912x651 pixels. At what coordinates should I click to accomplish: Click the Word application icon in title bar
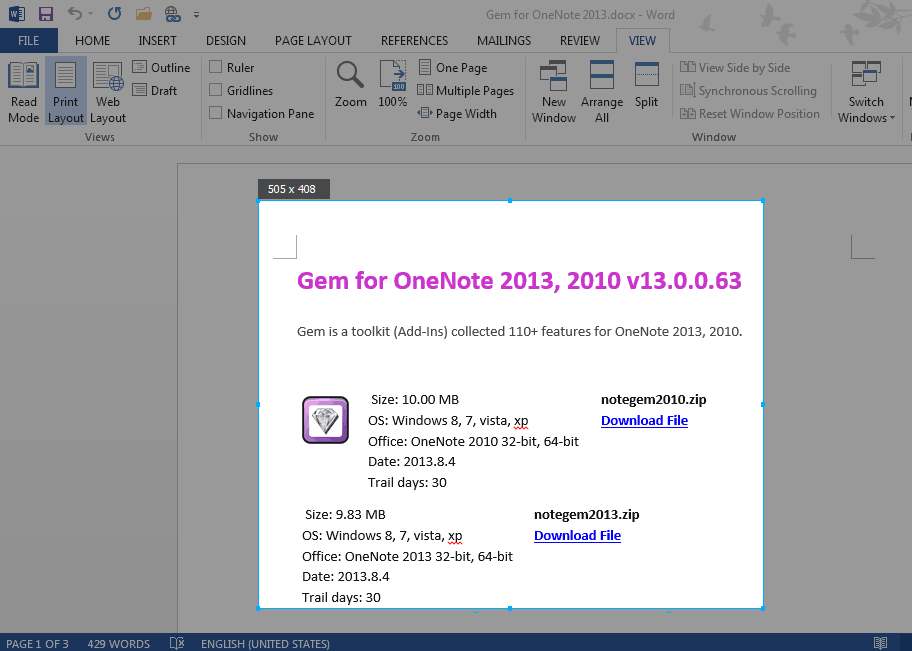[16, 13]
